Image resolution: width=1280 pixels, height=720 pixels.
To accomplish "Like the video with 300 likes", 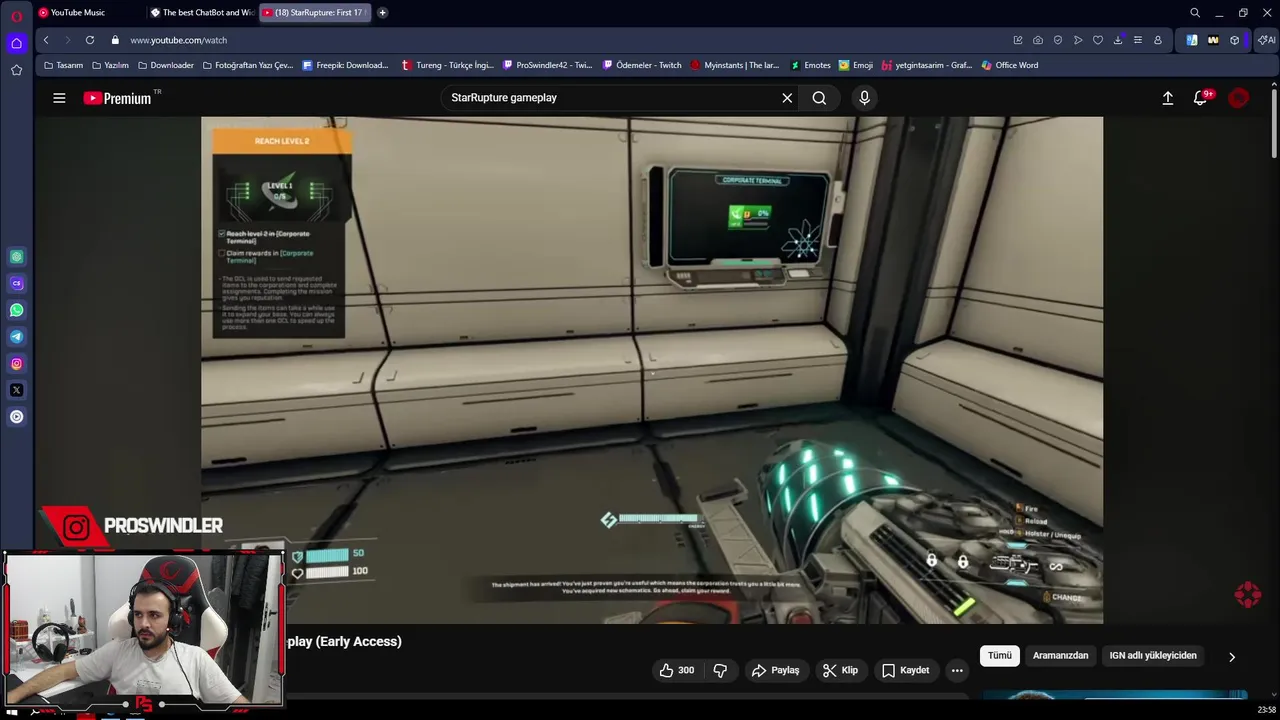I will coord(676,670).
